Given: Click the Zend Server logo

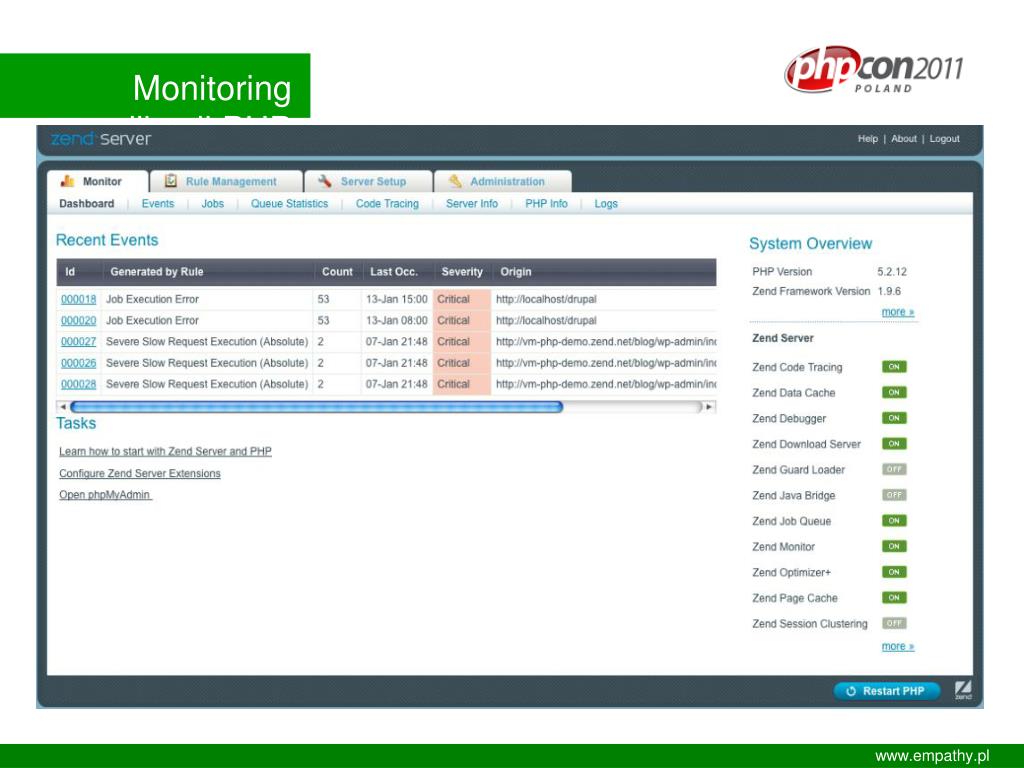Looking at the screenshot, I should point(101,138).
